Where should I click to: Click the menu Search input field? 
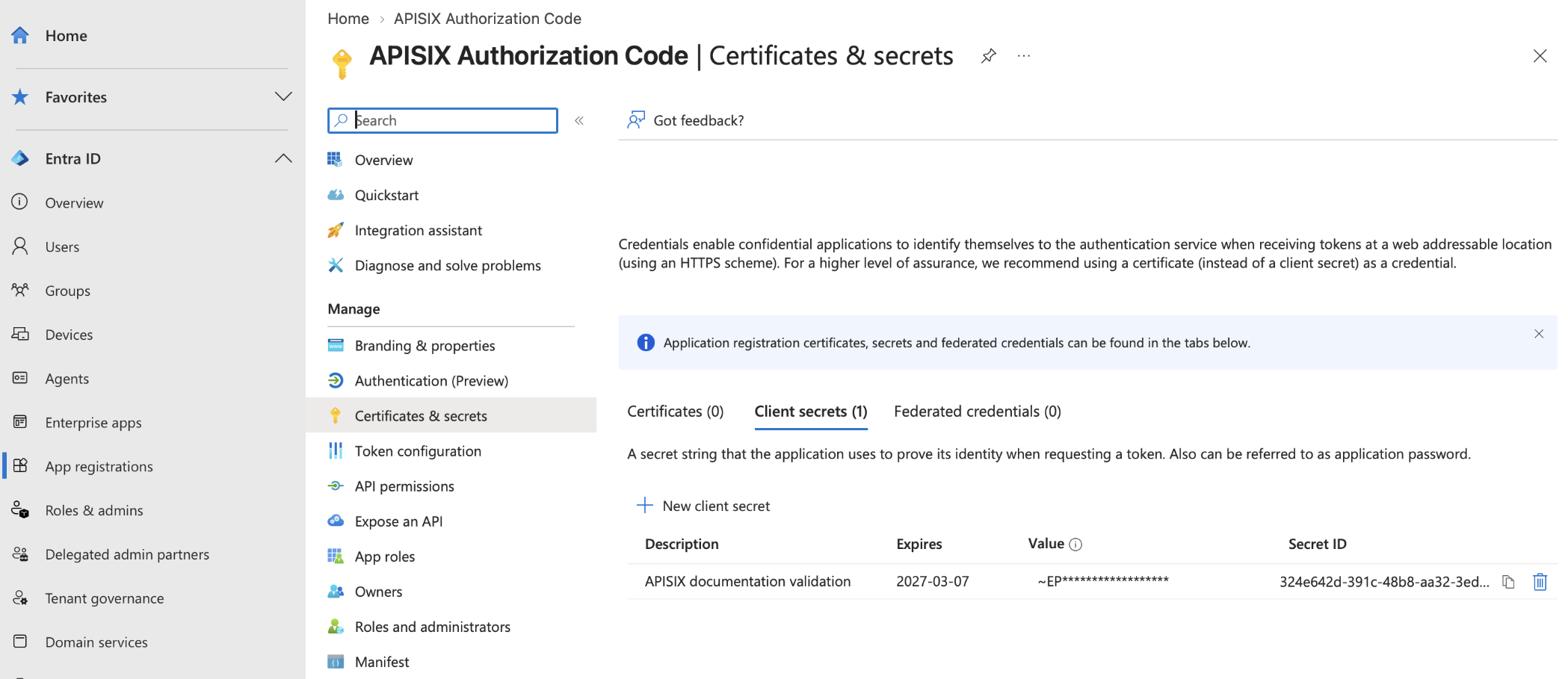(442, 120)
